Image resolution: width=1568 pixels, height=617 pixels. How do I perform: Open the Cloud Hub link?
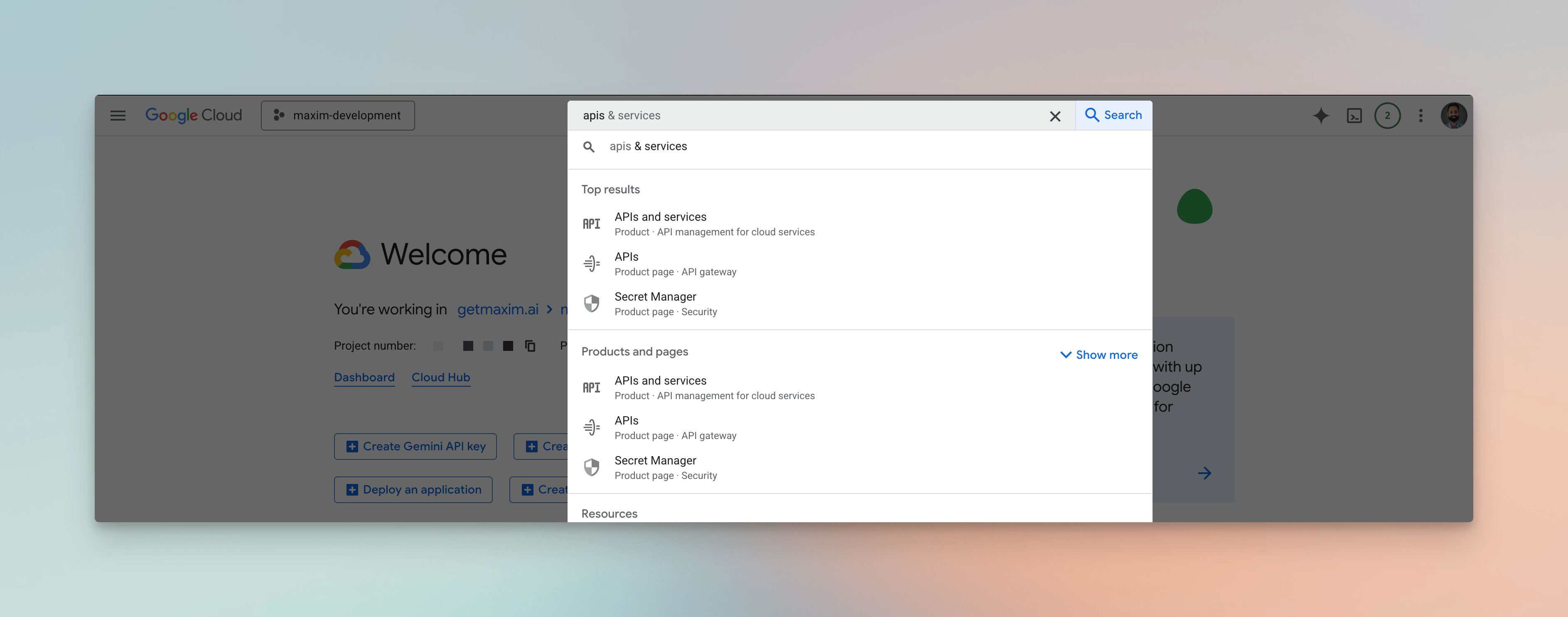[x=441, y=378]
